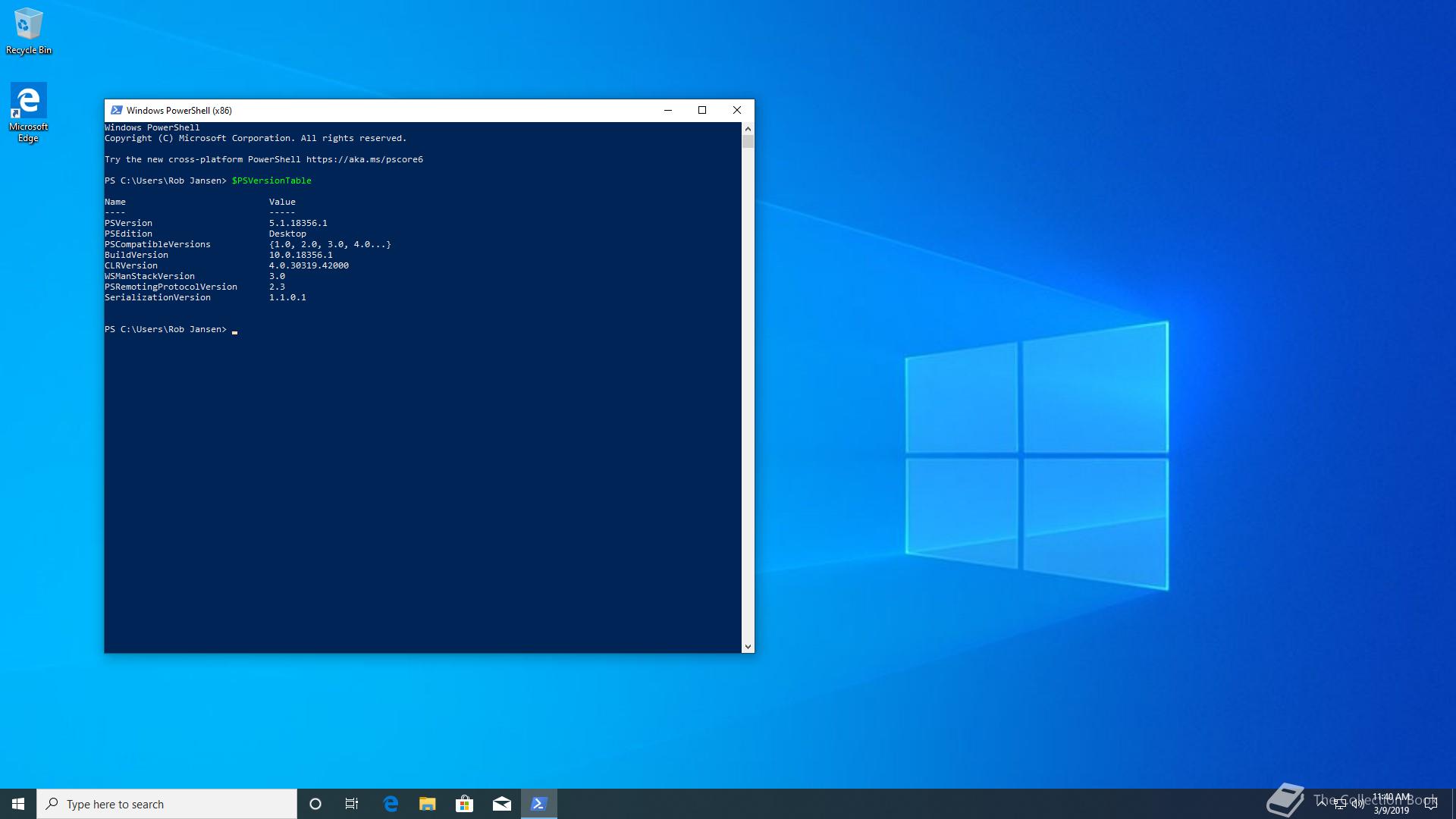Click the scroll down arrow in PowerShell

(748, 646)
